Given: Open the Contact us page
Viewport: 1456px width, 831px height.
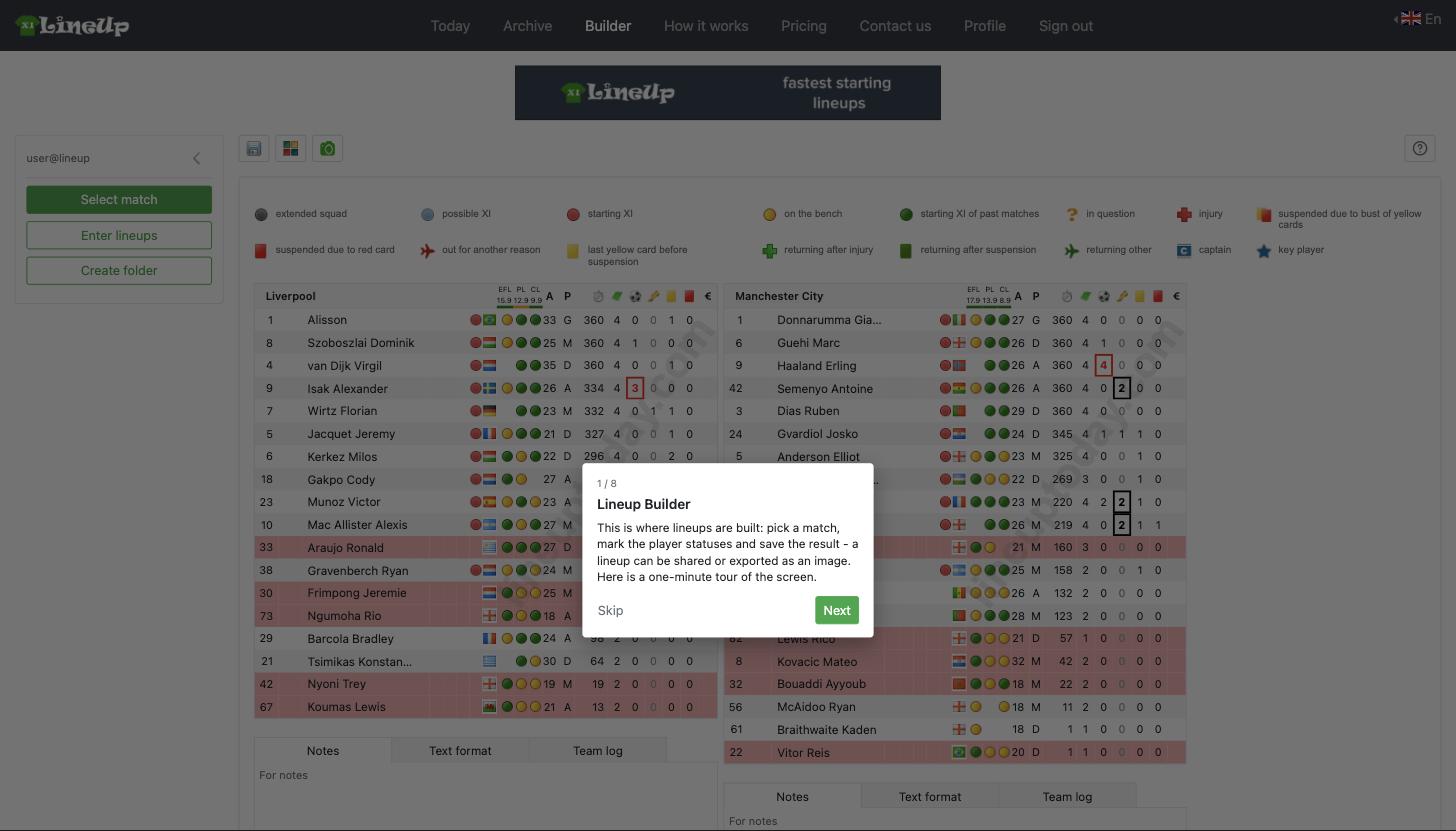Looking at the screenshot, I should click(x=895, y=26).
